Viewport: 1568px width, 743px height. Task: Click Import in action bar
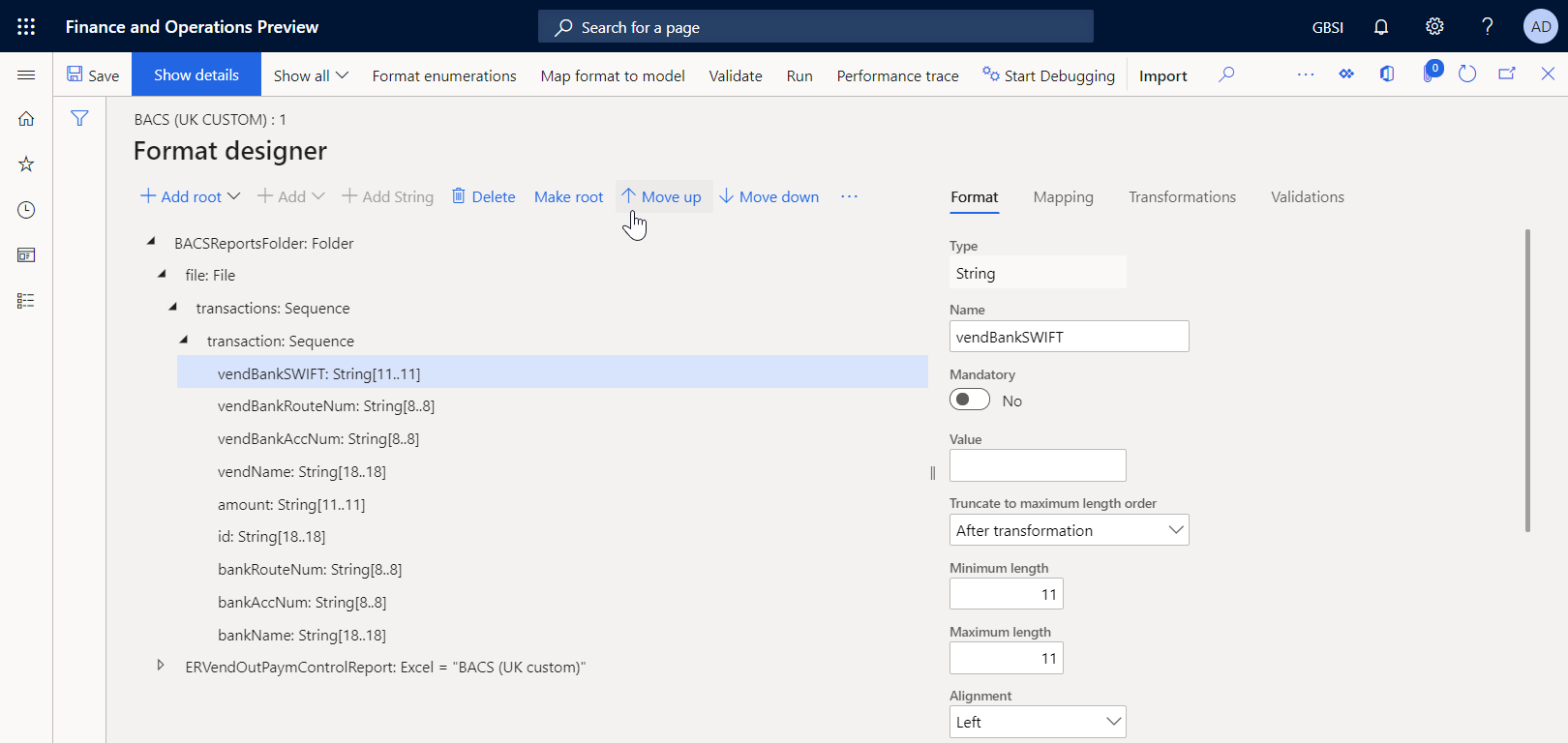pyautogui.click(x=1162, y=75)
